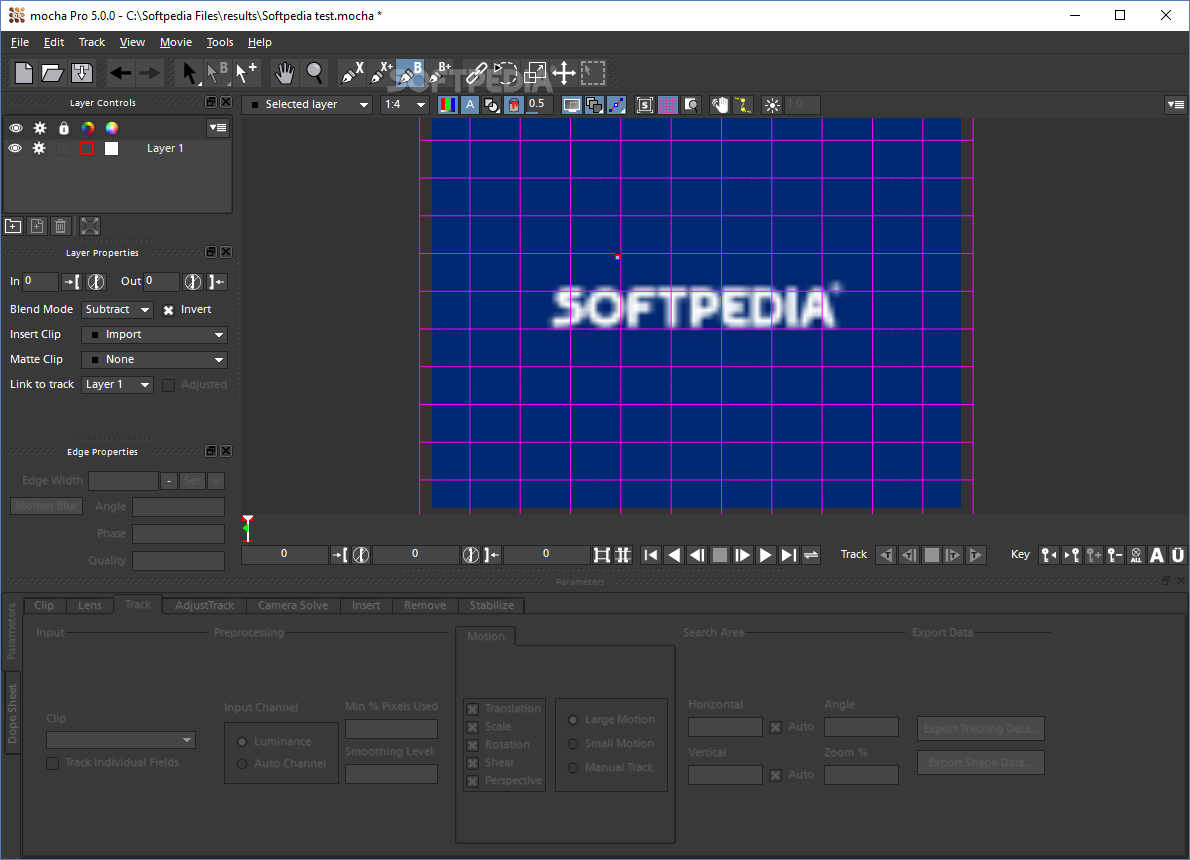The height and width of the screenshot is (860, 1190).
Task: Select the Zoom magnifier tool
Action: pyautogui.click(x=314, y=73)
